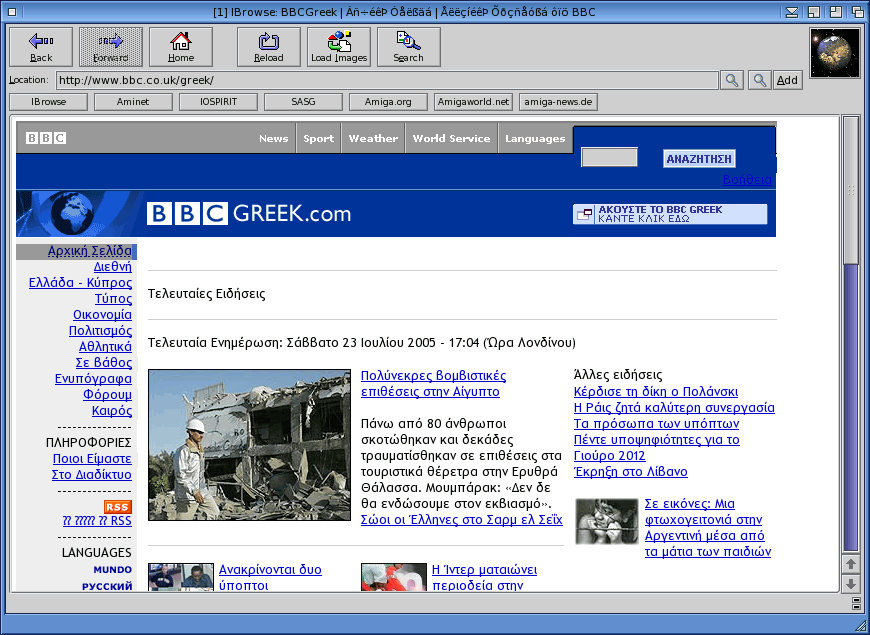Click the black-and-white child photo thumbnail
Viewport: 870px width, 635px height.
click(606, 521)
